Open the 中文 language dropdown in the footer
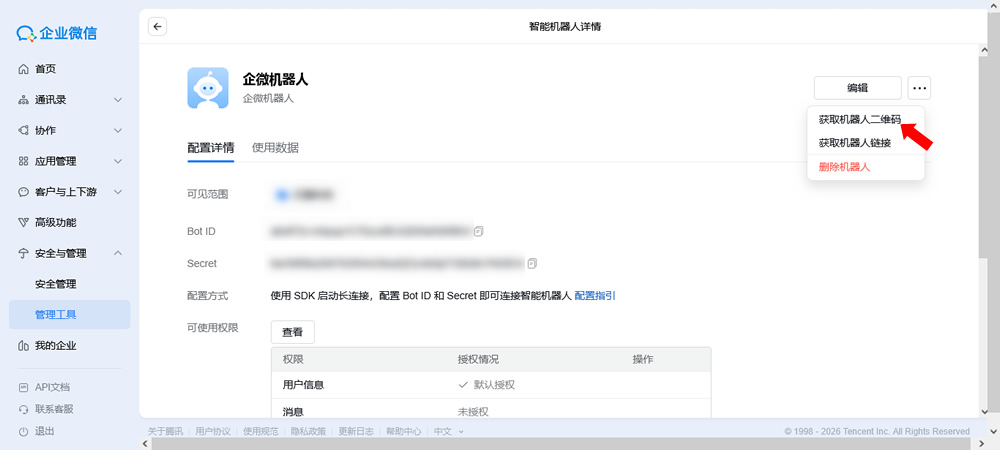This screenshot has height=450, width=1000. click(x=446, y=432)
